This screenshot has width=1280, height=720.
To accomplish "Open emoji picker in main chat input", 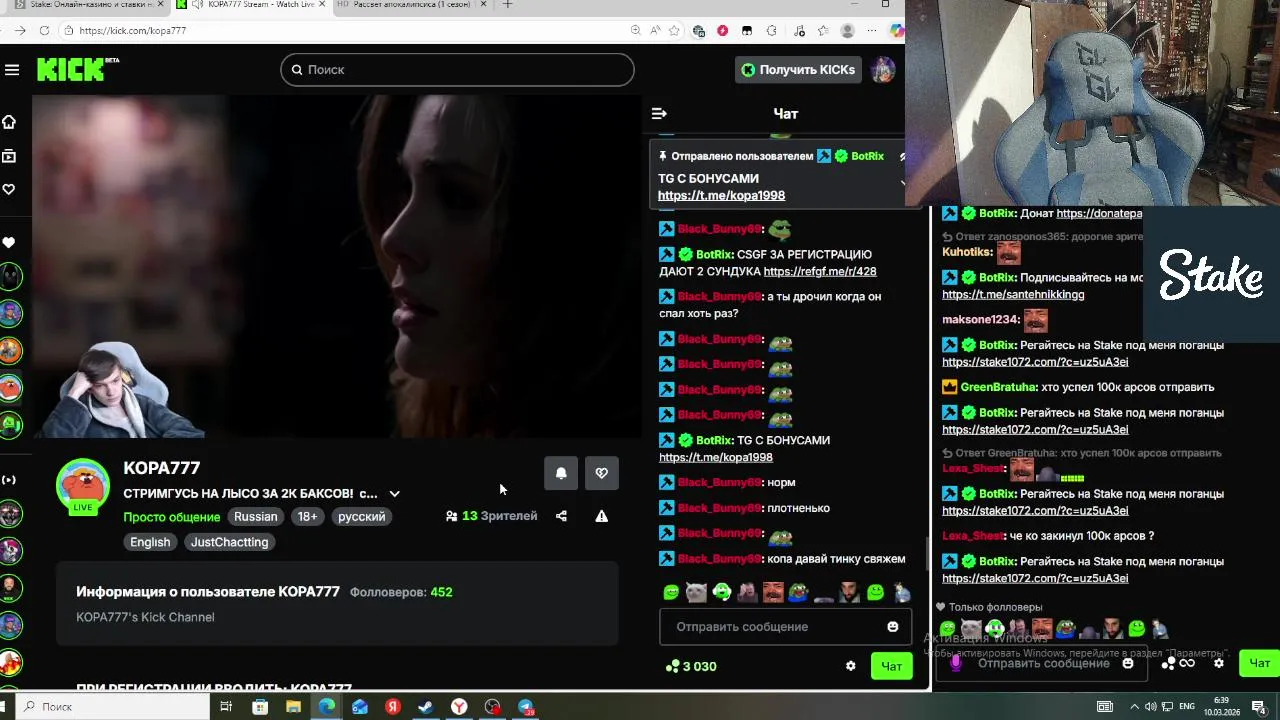I will 893,627.
